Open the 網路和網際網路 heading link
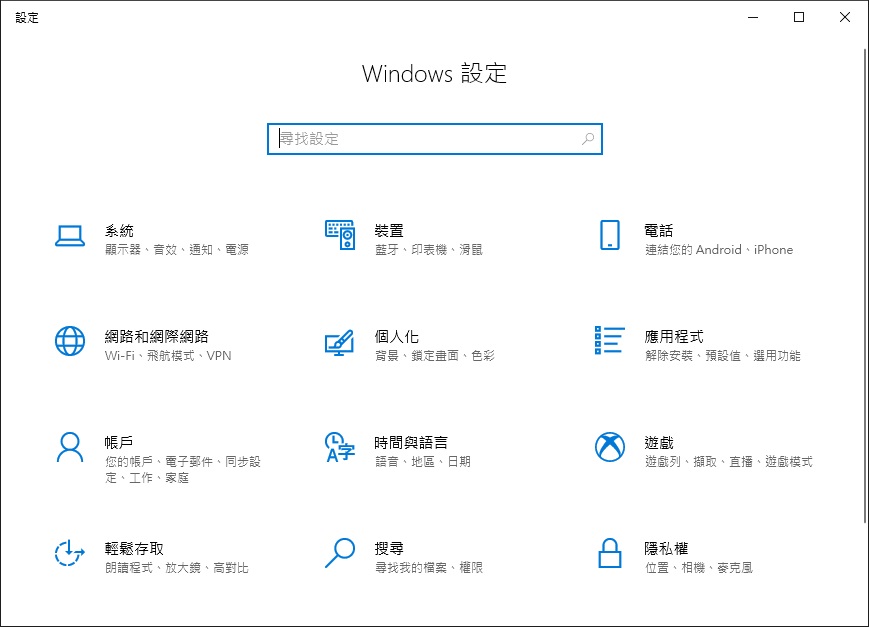869x627 pixels. coord(157,337)
